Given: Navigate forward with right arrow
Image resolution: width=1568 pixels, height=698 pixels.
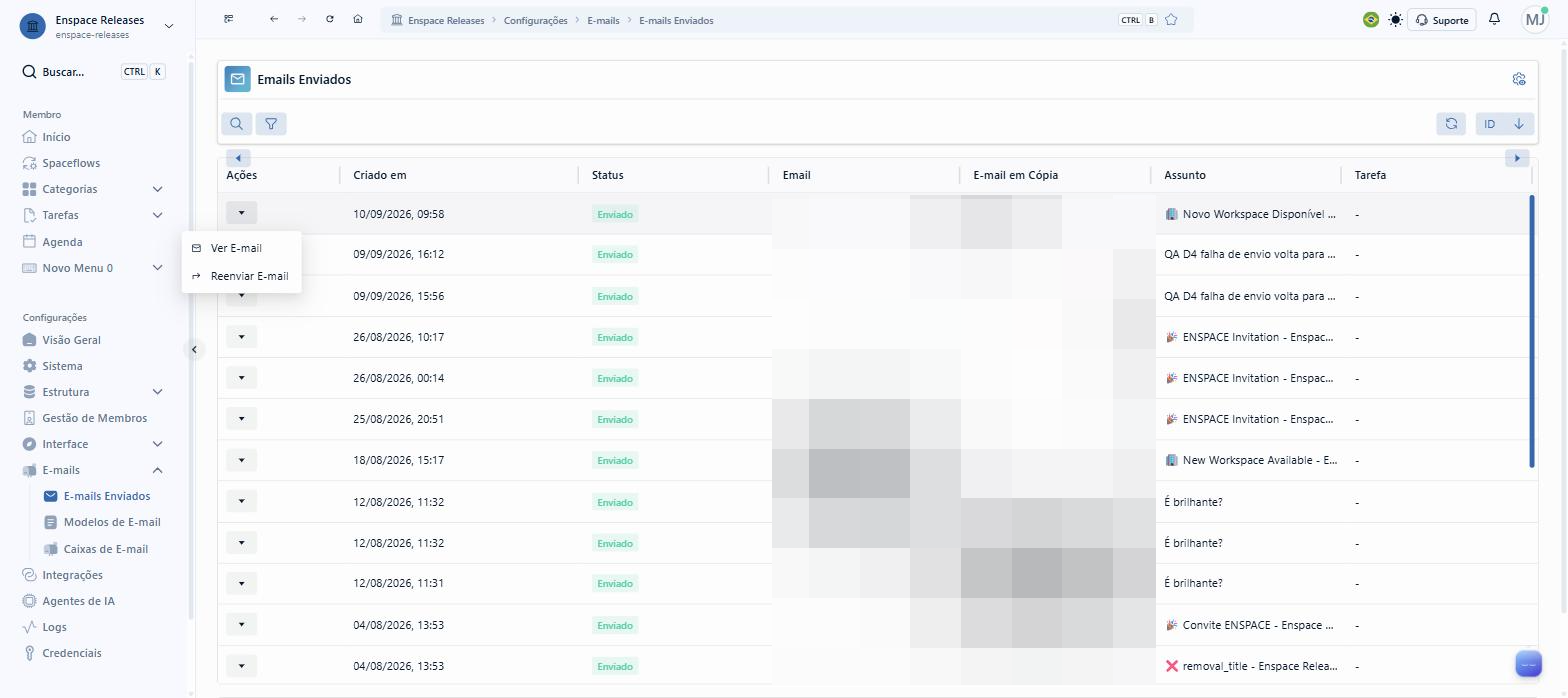Looking at the screenshot, I should 302,19.
